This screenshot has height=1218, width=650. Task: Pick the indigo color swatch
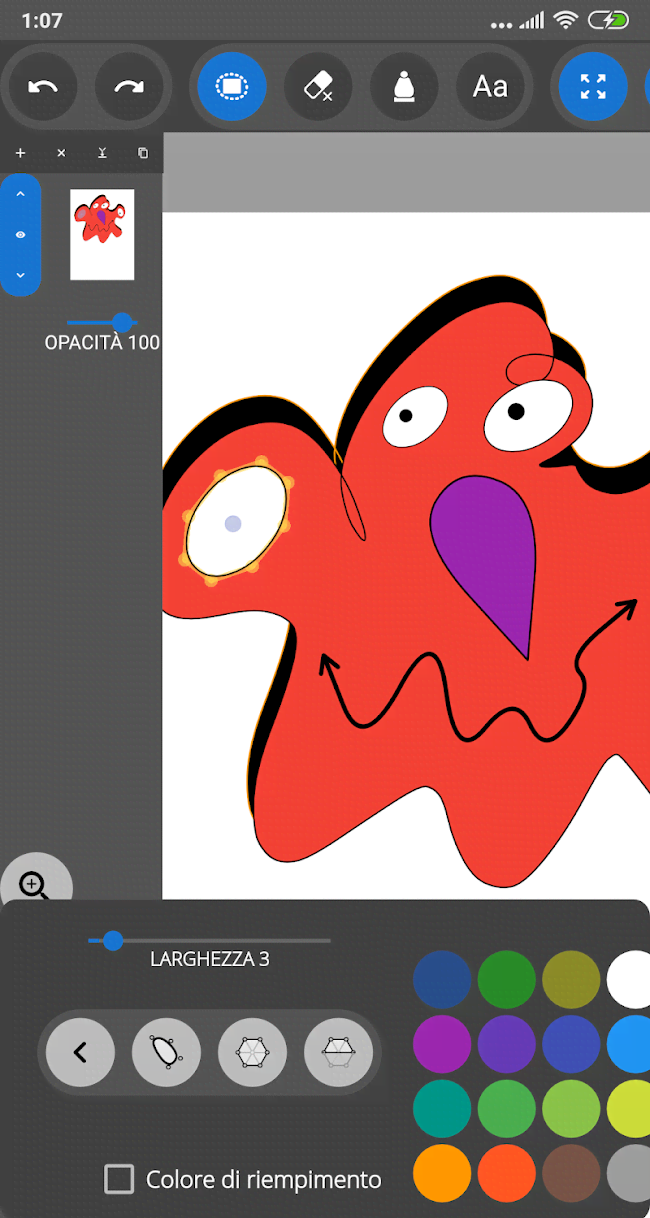click(x=571, y=1044)
